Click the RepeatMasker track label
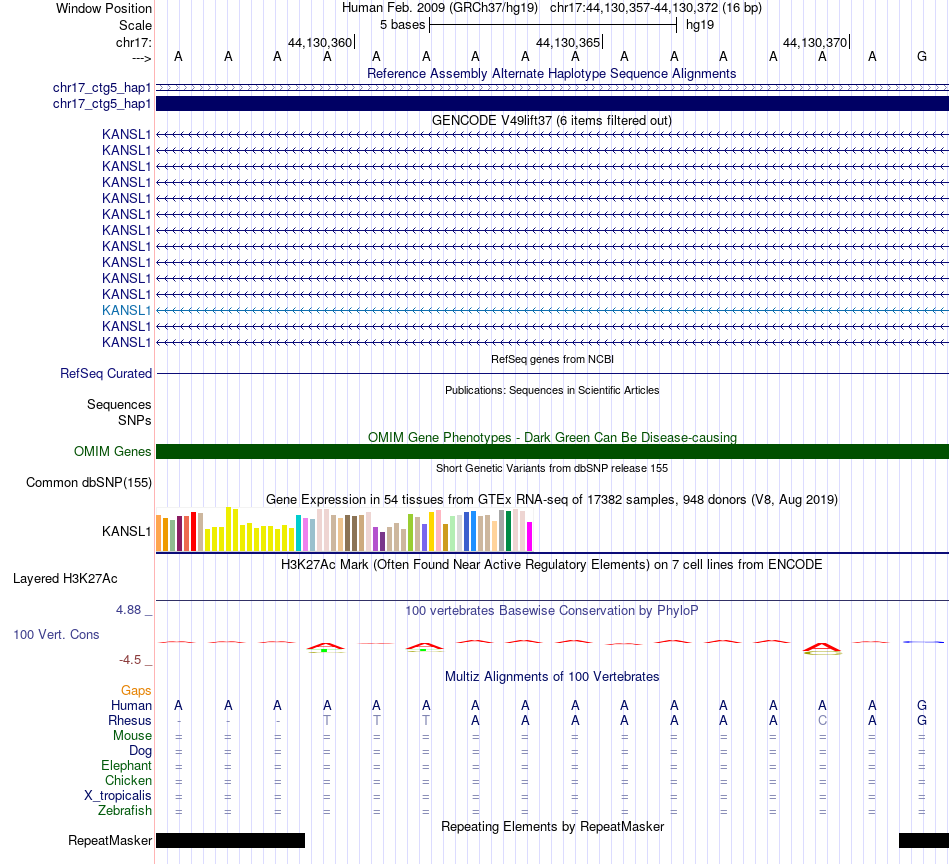The width and height of the screenshot is (950, 864). 110,840
